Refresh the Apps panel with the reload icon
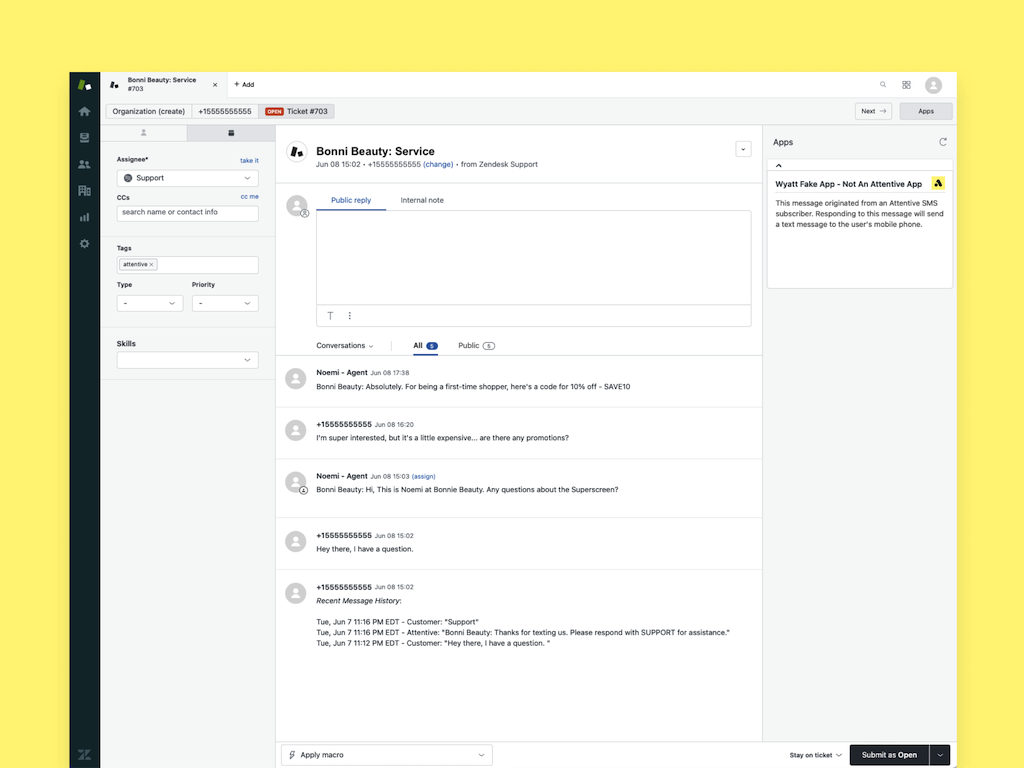 942,142
